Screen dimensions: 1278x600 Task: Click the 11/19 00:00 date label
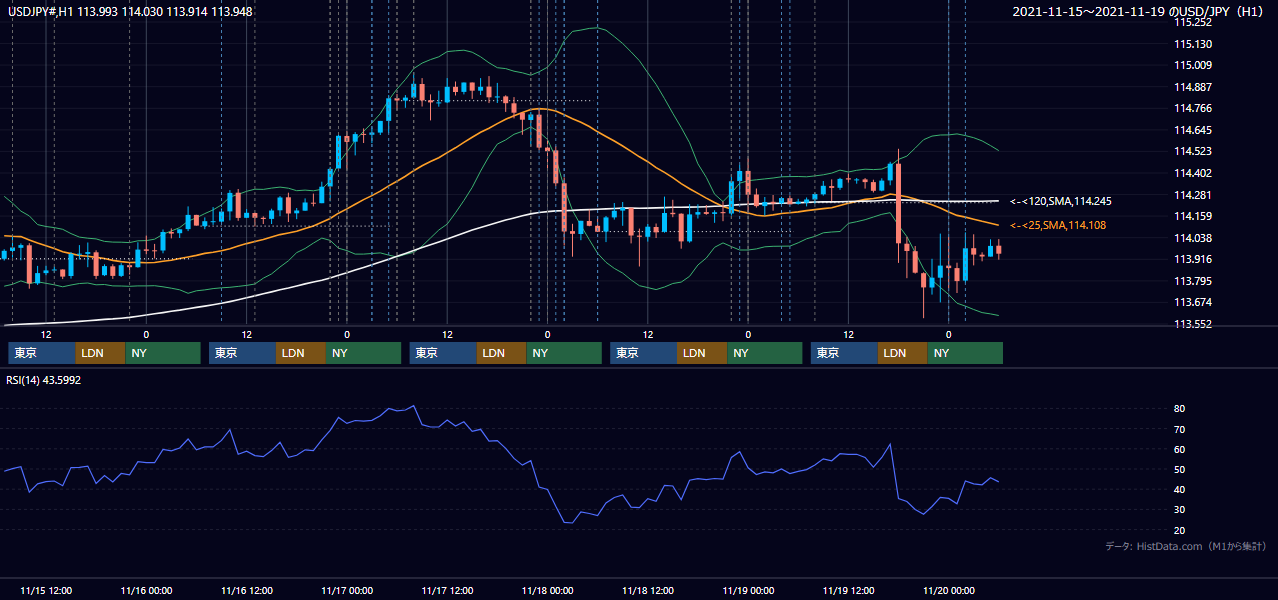pyautogui.click(x=749, y=591)
